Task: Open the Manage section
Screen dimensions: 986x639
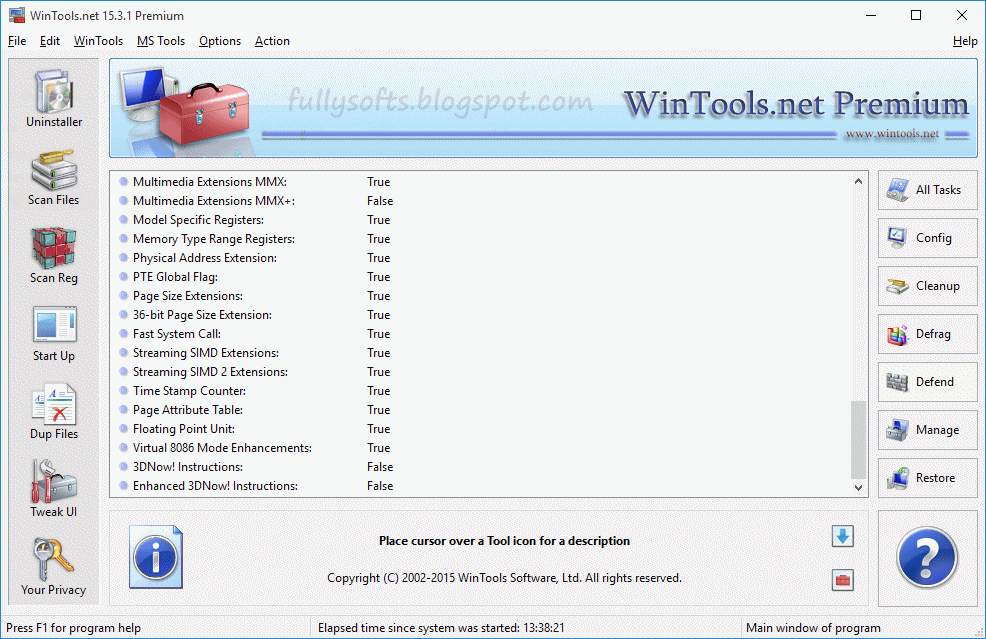Action: click(x=928, y=430)
